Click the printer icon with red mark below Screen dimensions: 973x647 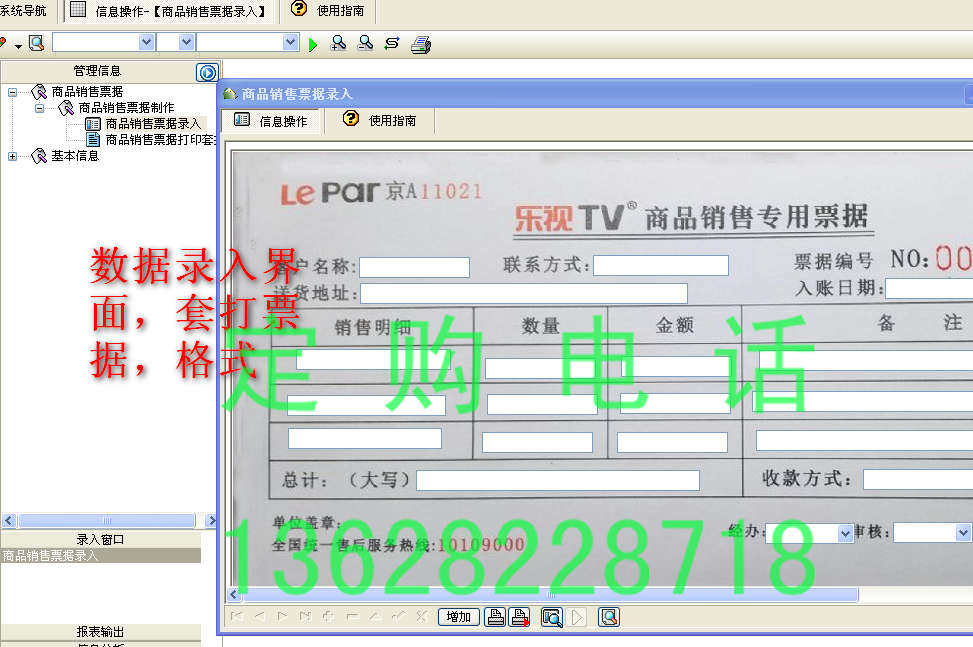tap(519, 617)
